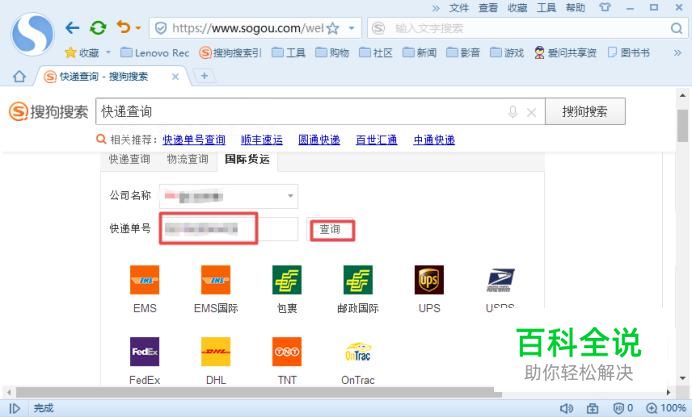Open the 图书书 bookmark
Screen dimensions: 692x417
point(628,53)
